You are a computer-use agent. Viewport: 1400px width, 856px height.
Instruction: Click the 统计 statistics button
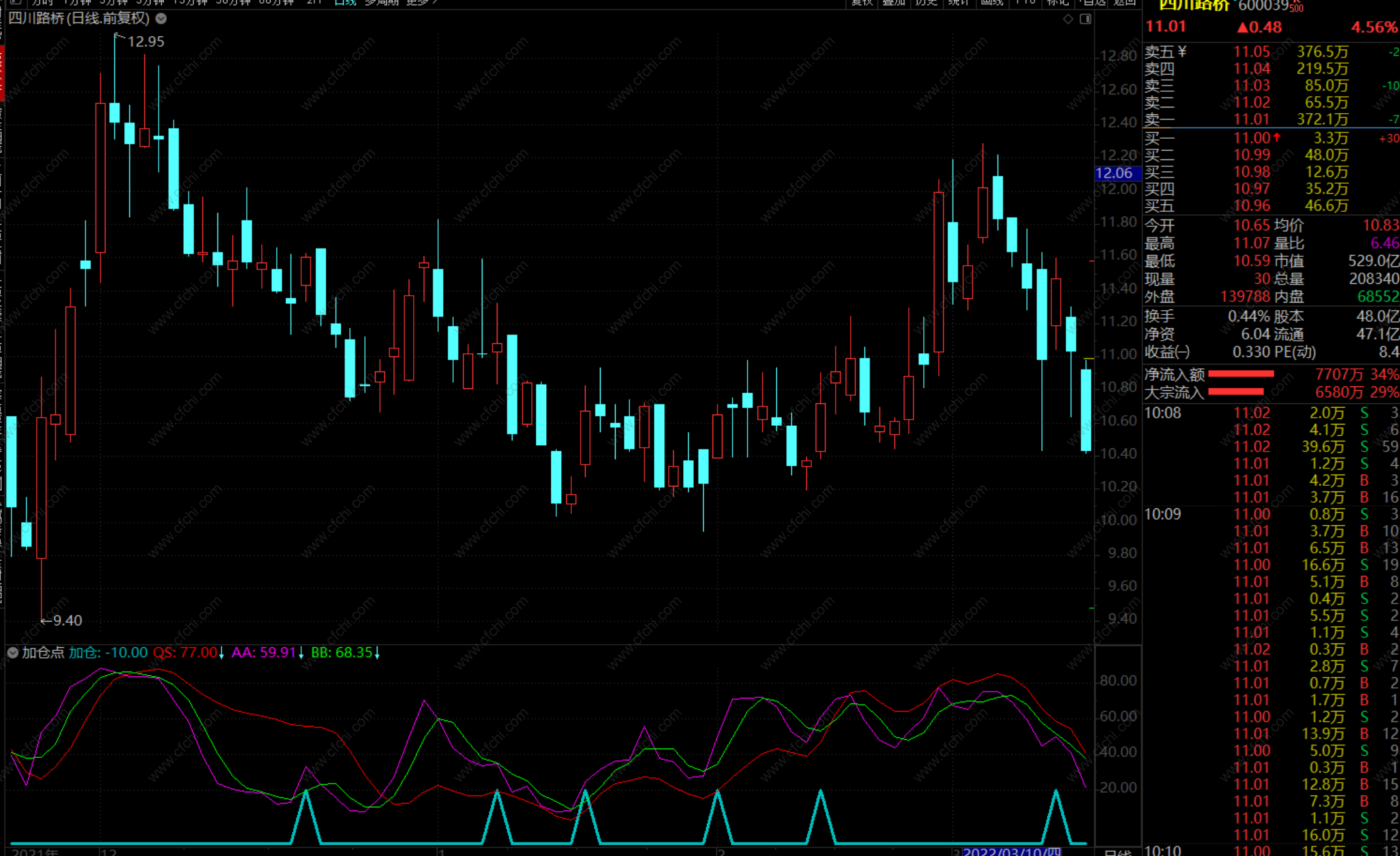point(958,3)
